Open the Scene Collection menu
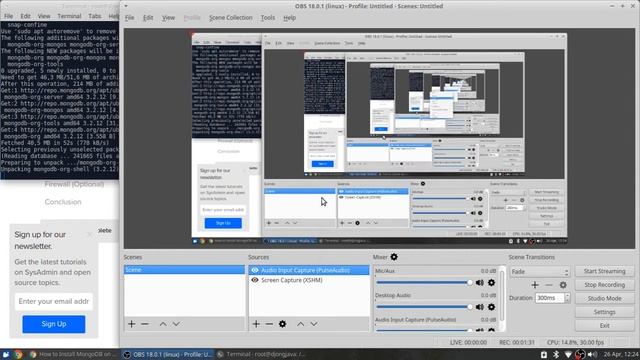640x360 pixels. coord(231,18)
